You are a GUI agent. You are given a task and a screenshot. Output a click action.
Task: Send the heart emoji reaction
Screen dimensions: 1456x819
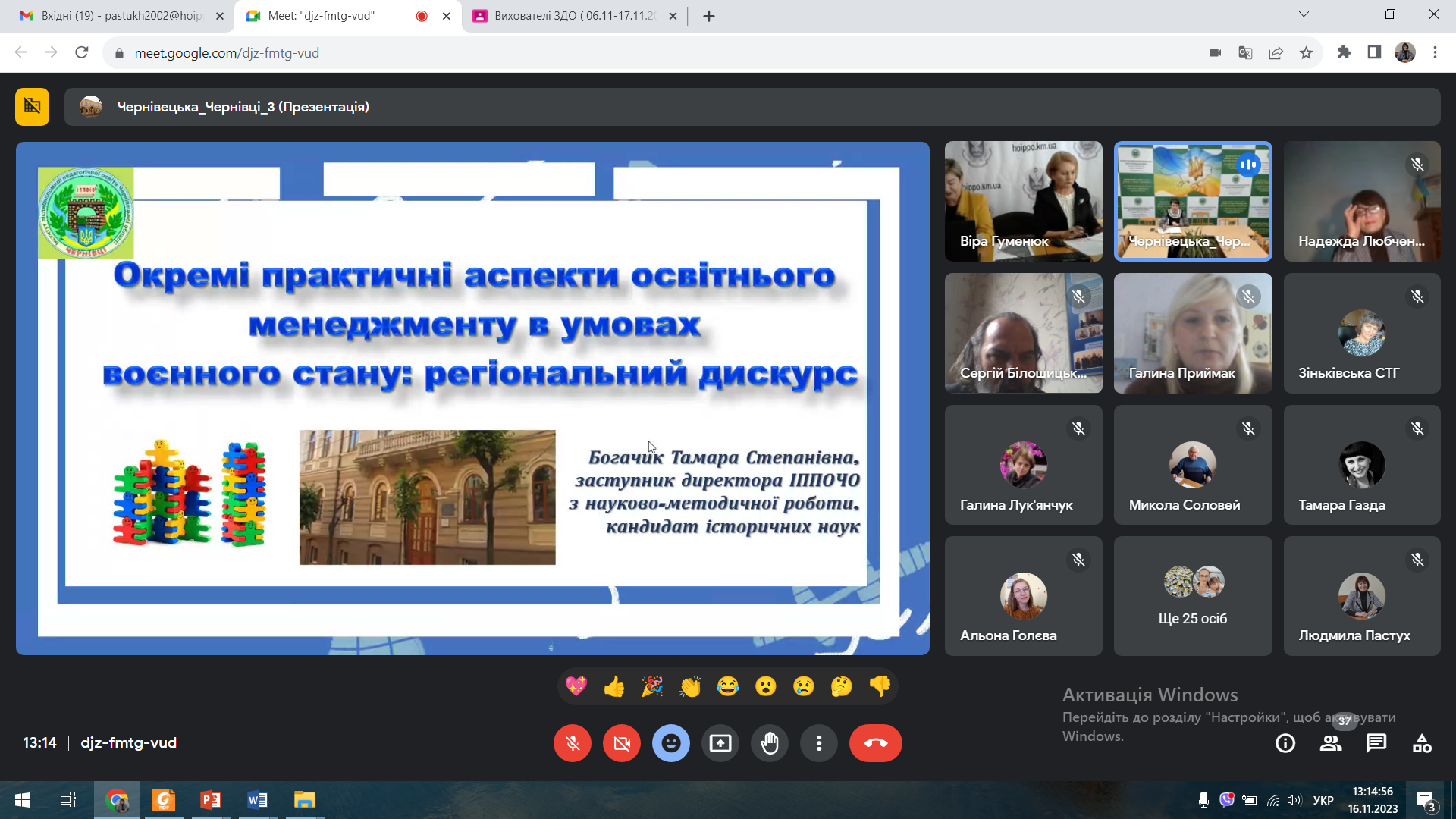point(576,687)
